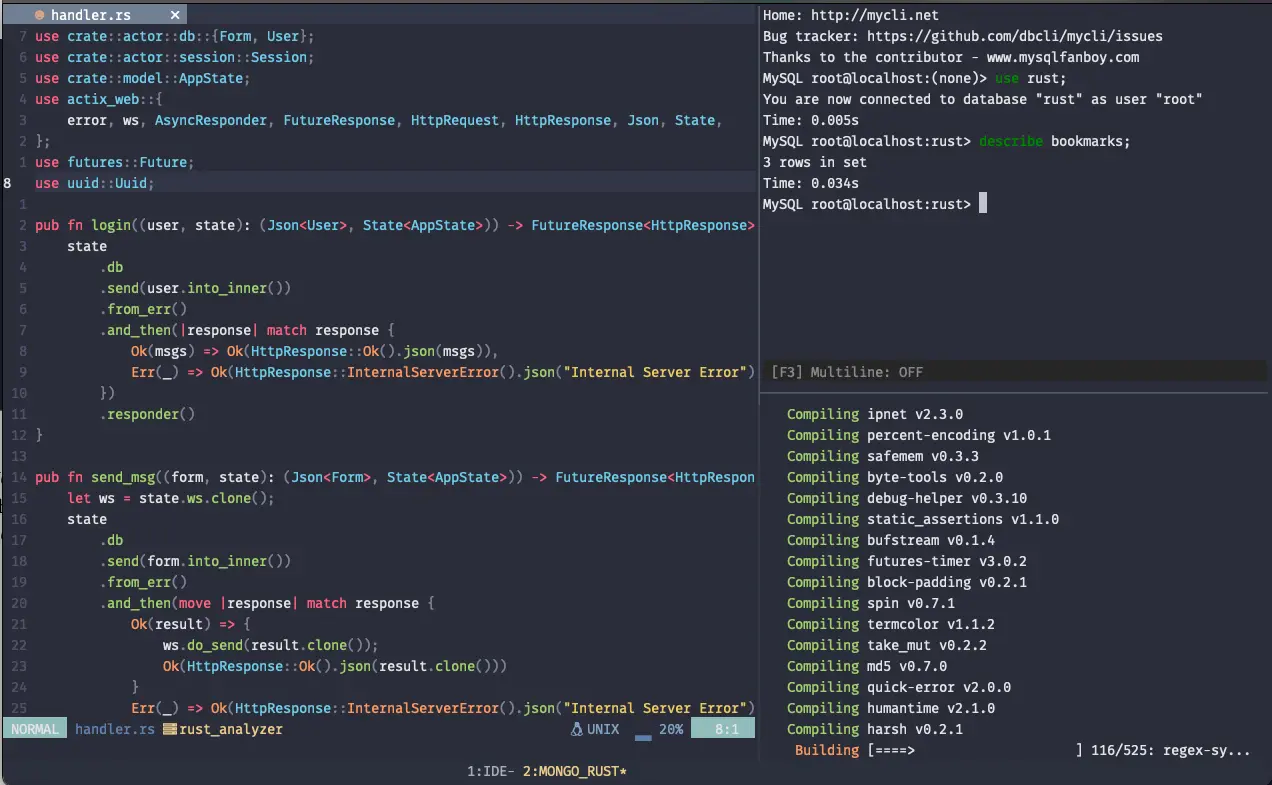The image size is (1272, 785).
Task: Click line number 25 in the gutter
Action: tap(19, 708)
